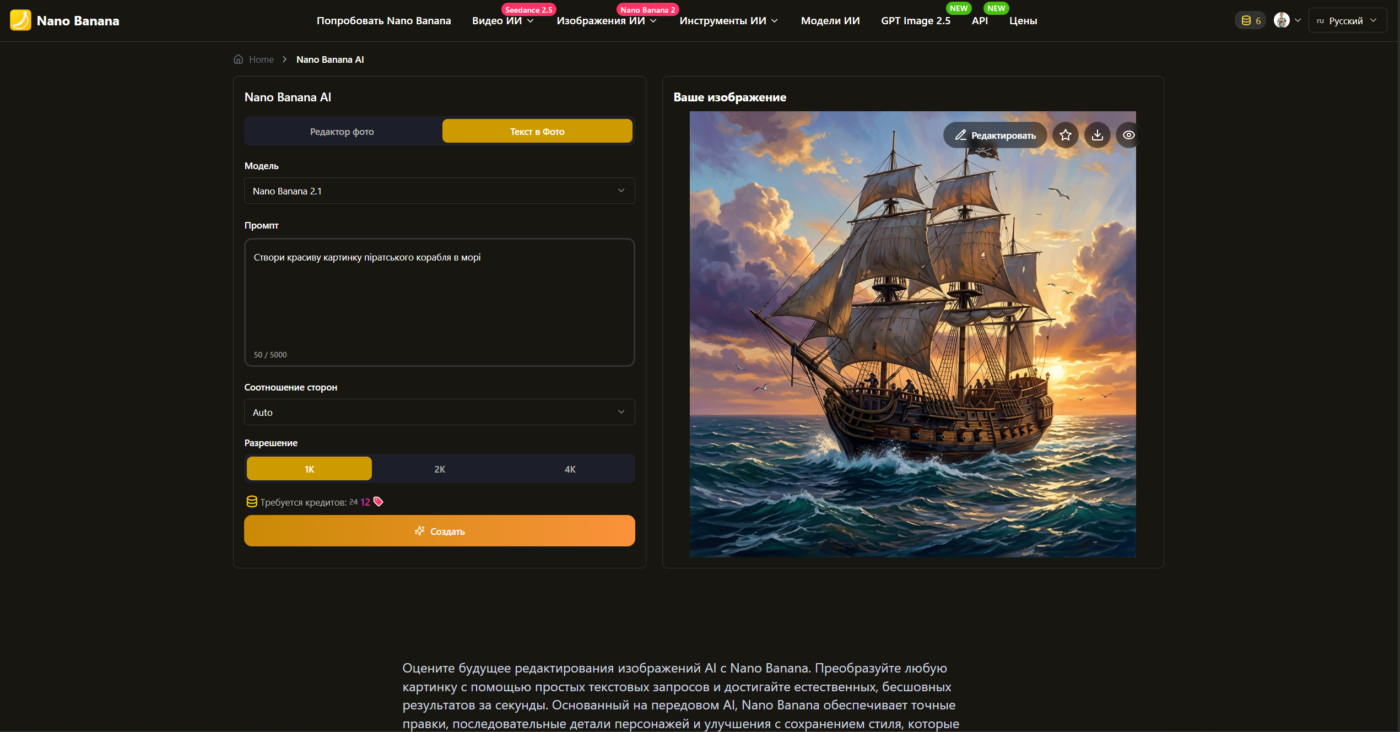This screenshot has width=1400, height=732.
Task: Go to Home via breadcrumb link
Action: 261,60
